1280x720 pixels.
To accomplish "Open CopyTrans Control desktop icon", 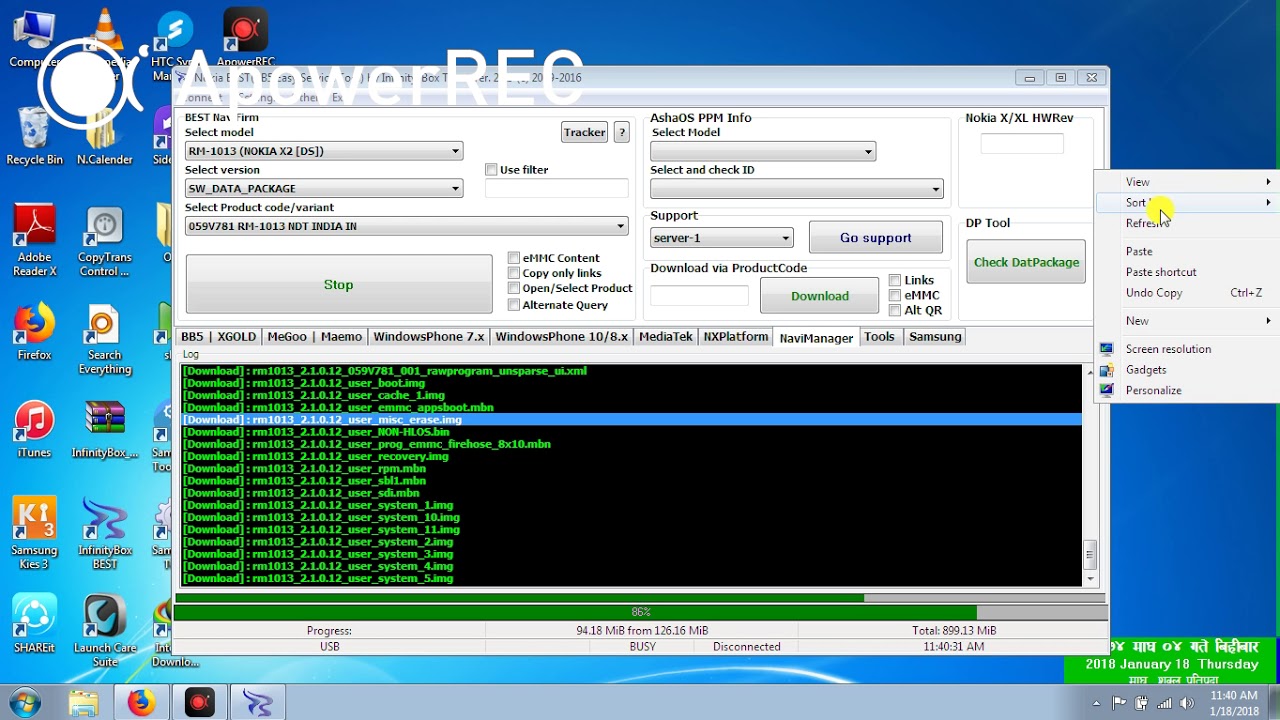I will coord(105,241).
